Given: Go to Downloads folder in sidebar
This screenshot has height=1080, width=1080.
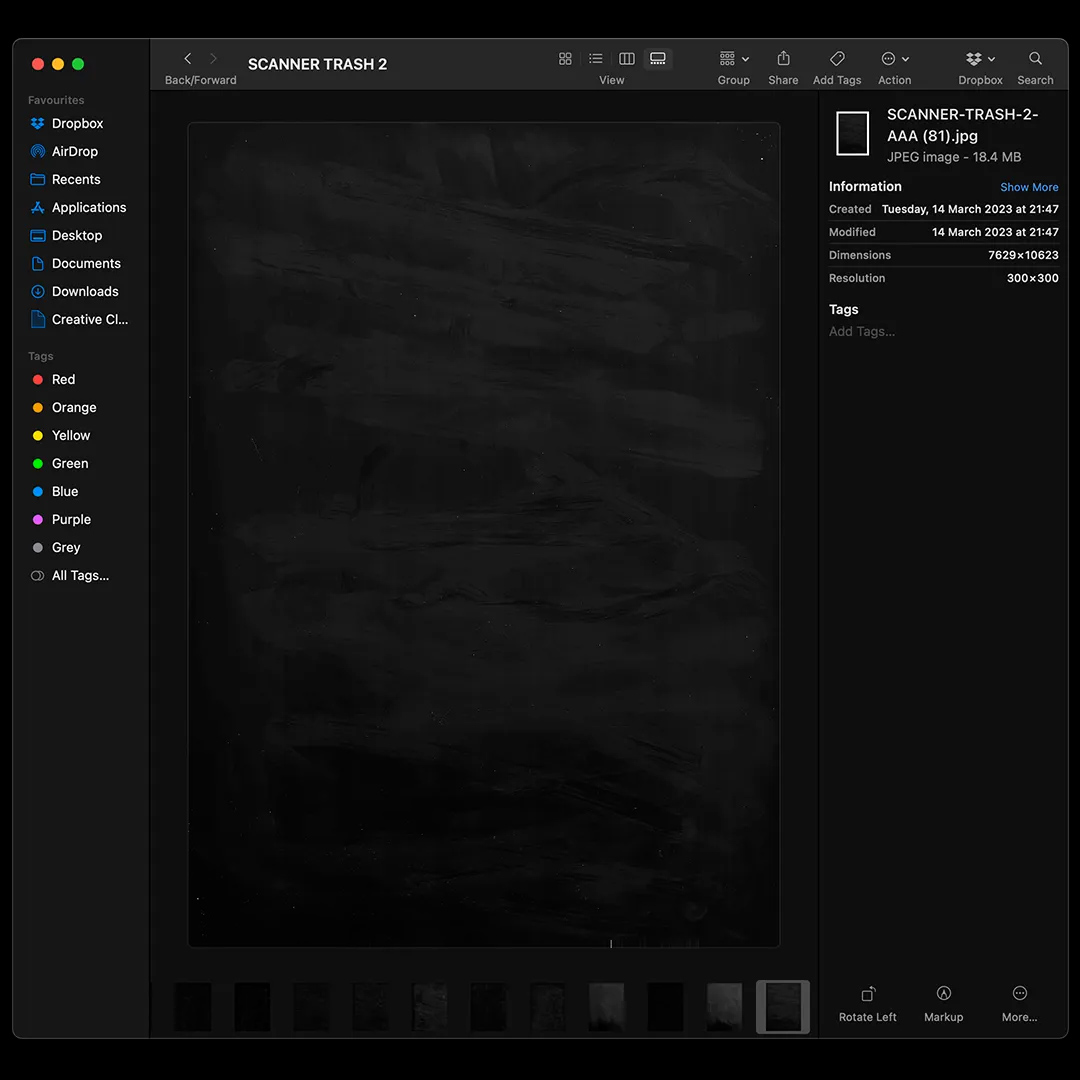Looking at the screenshot, I should (85, 291).
